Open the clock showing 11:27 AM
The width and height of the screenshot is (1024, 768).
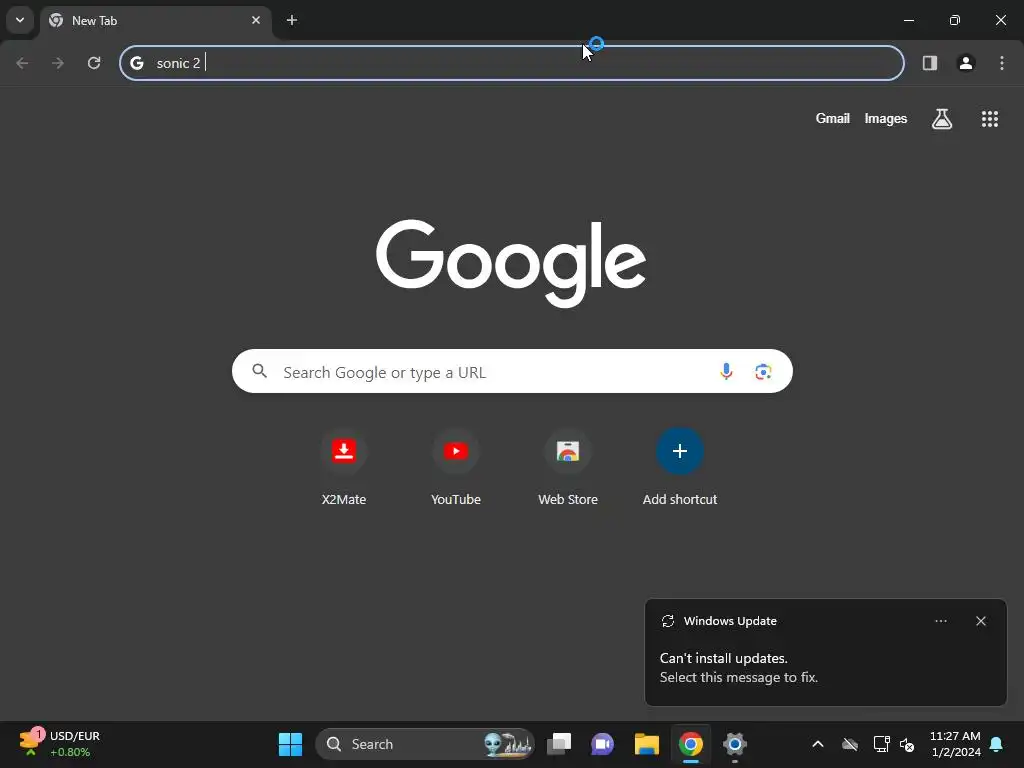point(955,744)
